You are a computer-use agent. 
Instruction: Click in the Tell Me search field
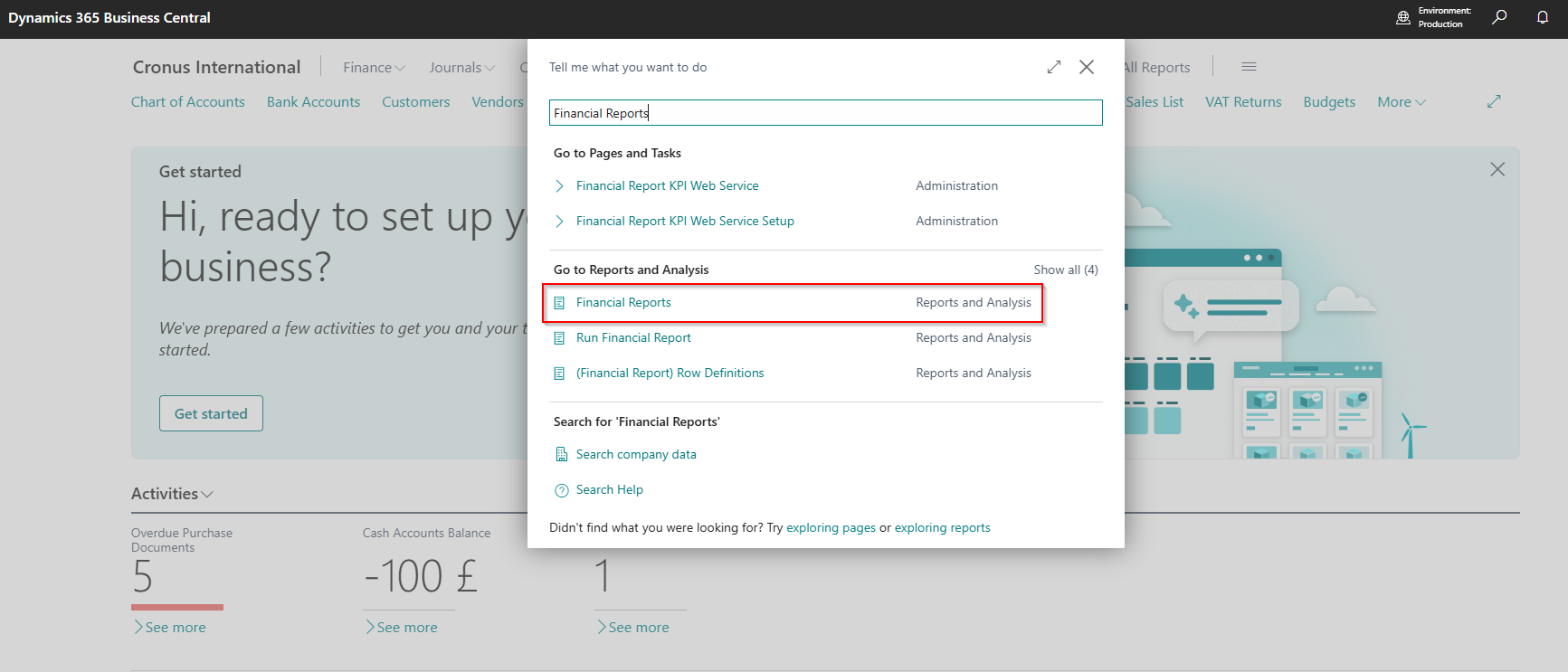click(825, 113)
